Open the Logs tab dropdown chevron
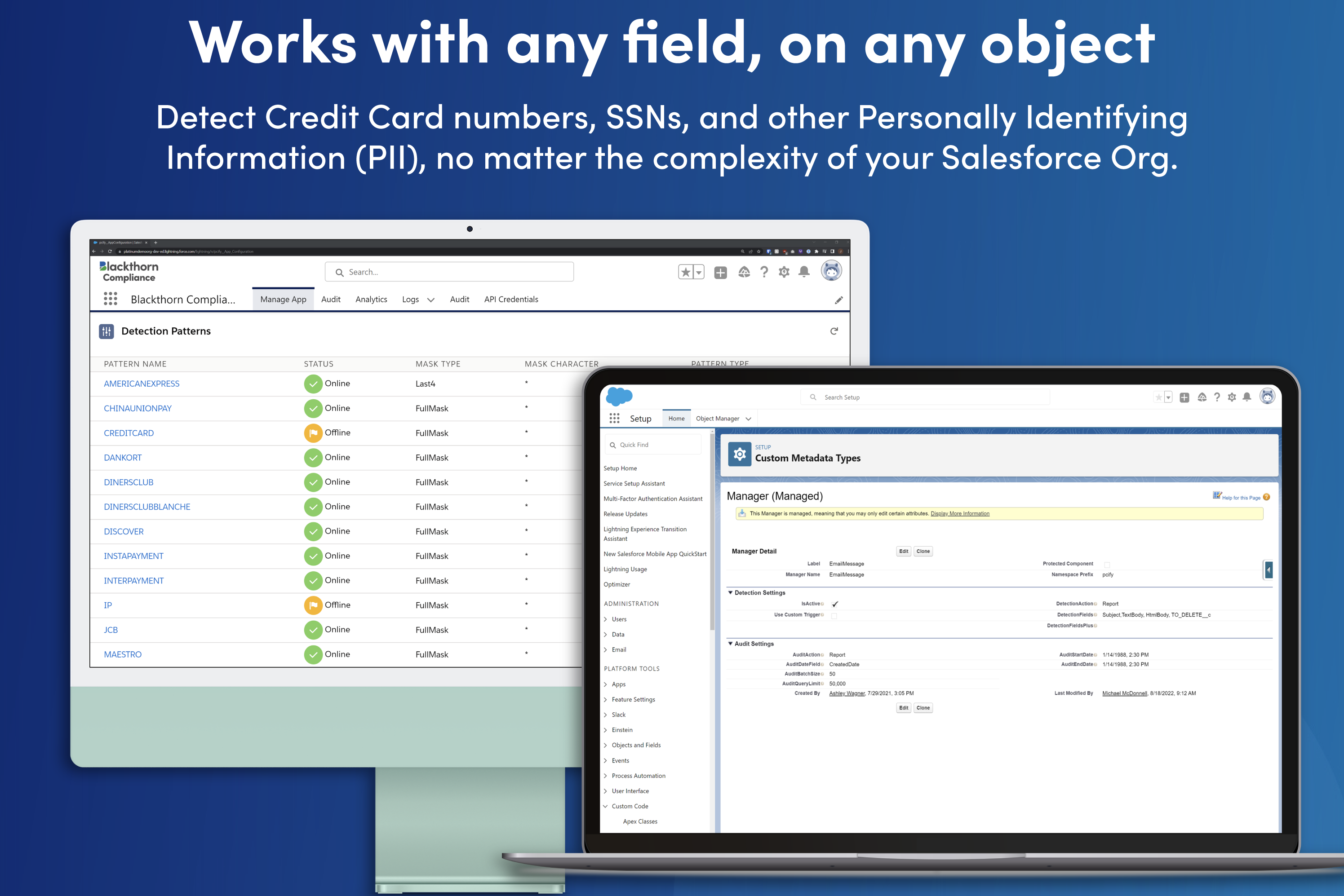The width and height of the screenshot is (1344, 896). (x=431, y=300)
